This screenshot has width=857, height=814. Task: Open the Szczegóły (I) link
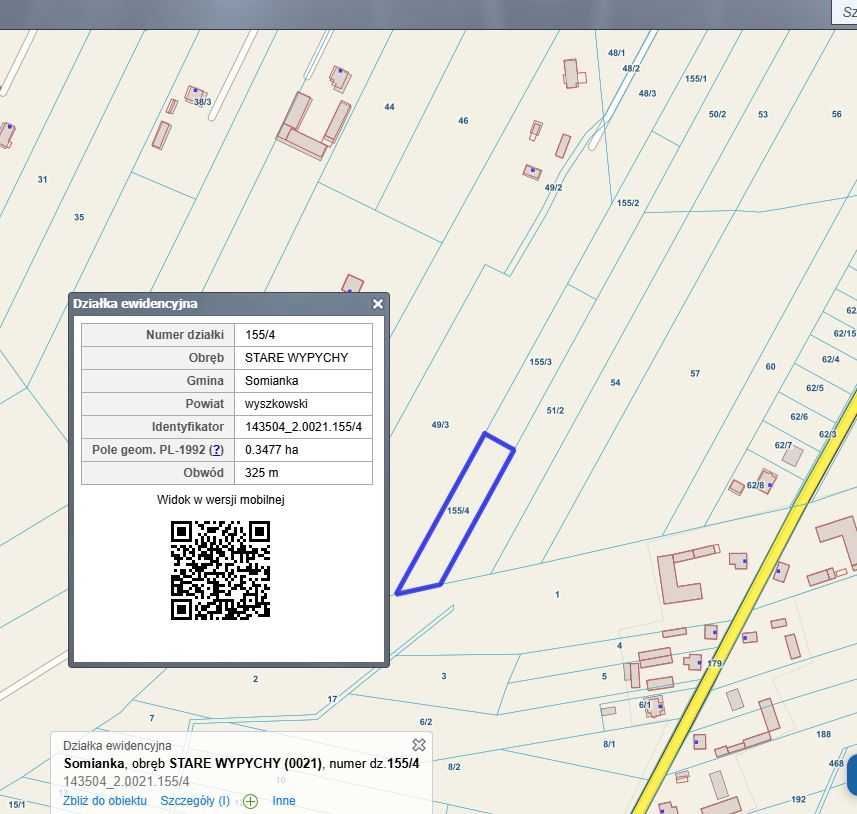[x=195, y=801]
